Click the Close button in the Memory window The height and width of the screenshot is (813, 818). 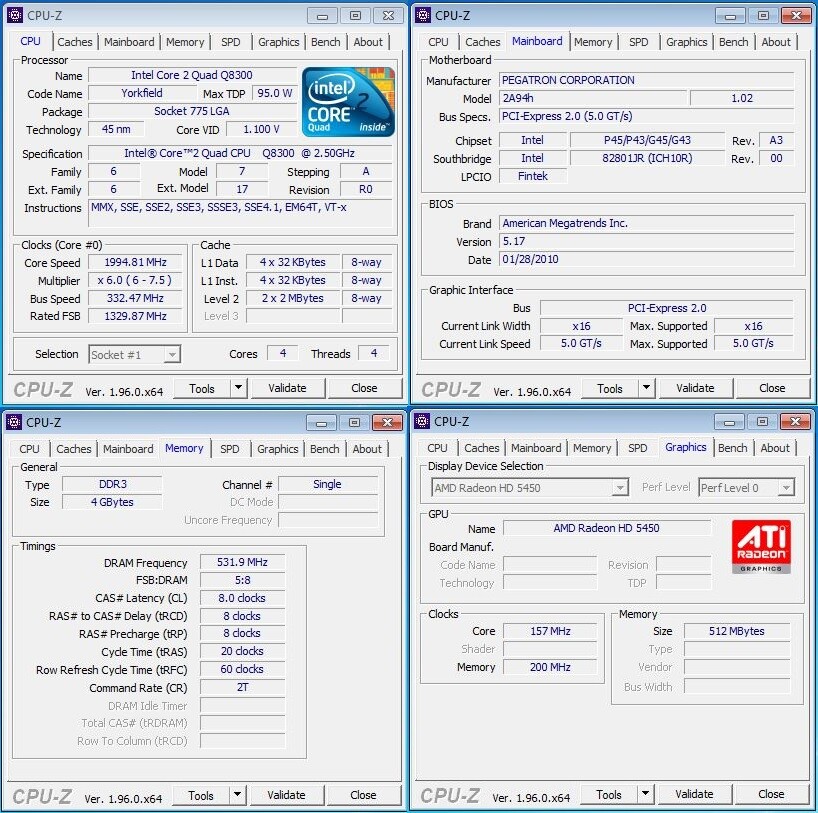[x=363, y=795]
